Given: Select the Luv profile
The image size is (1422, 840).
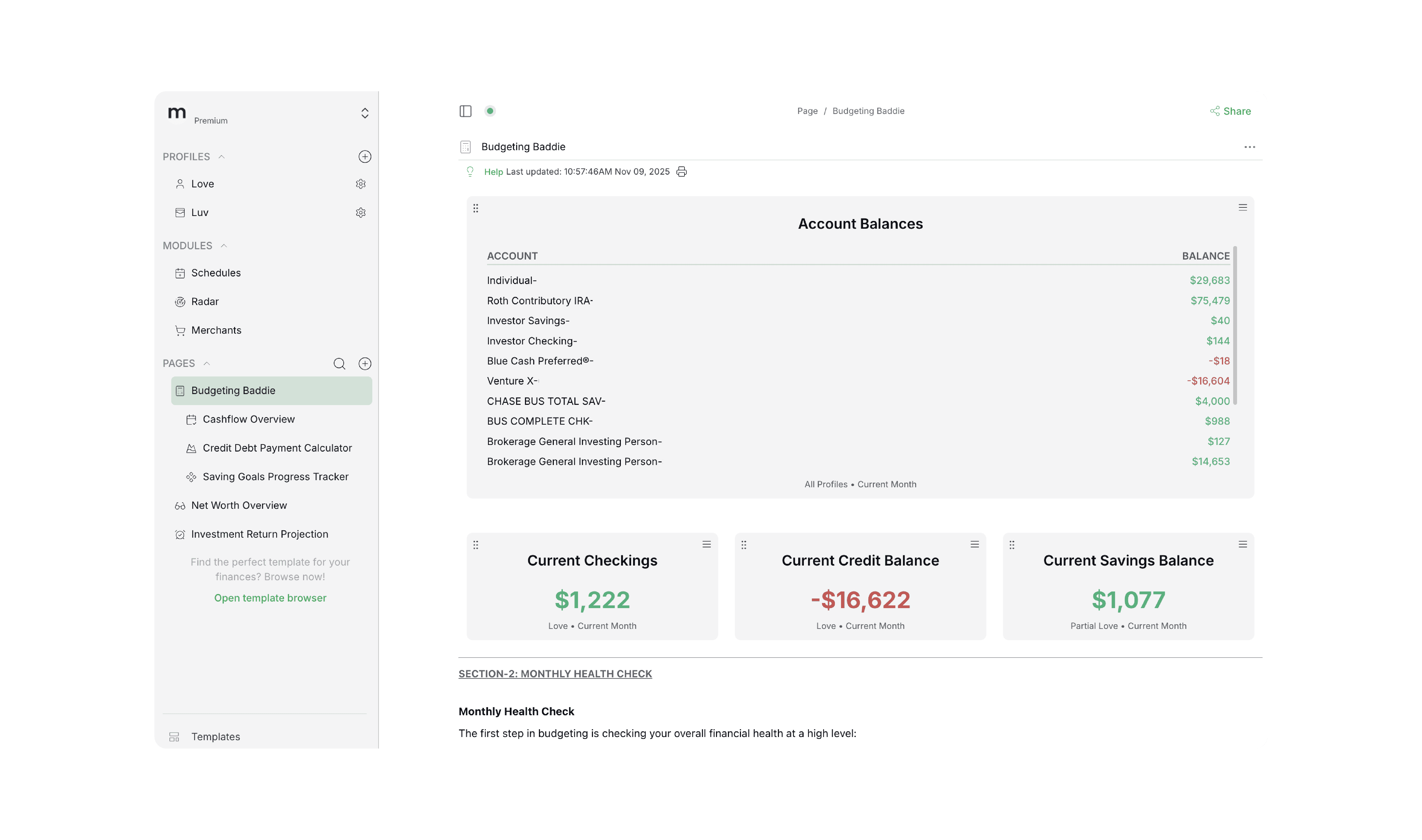Looking at the screenshot, I should (x=200, y=213).
